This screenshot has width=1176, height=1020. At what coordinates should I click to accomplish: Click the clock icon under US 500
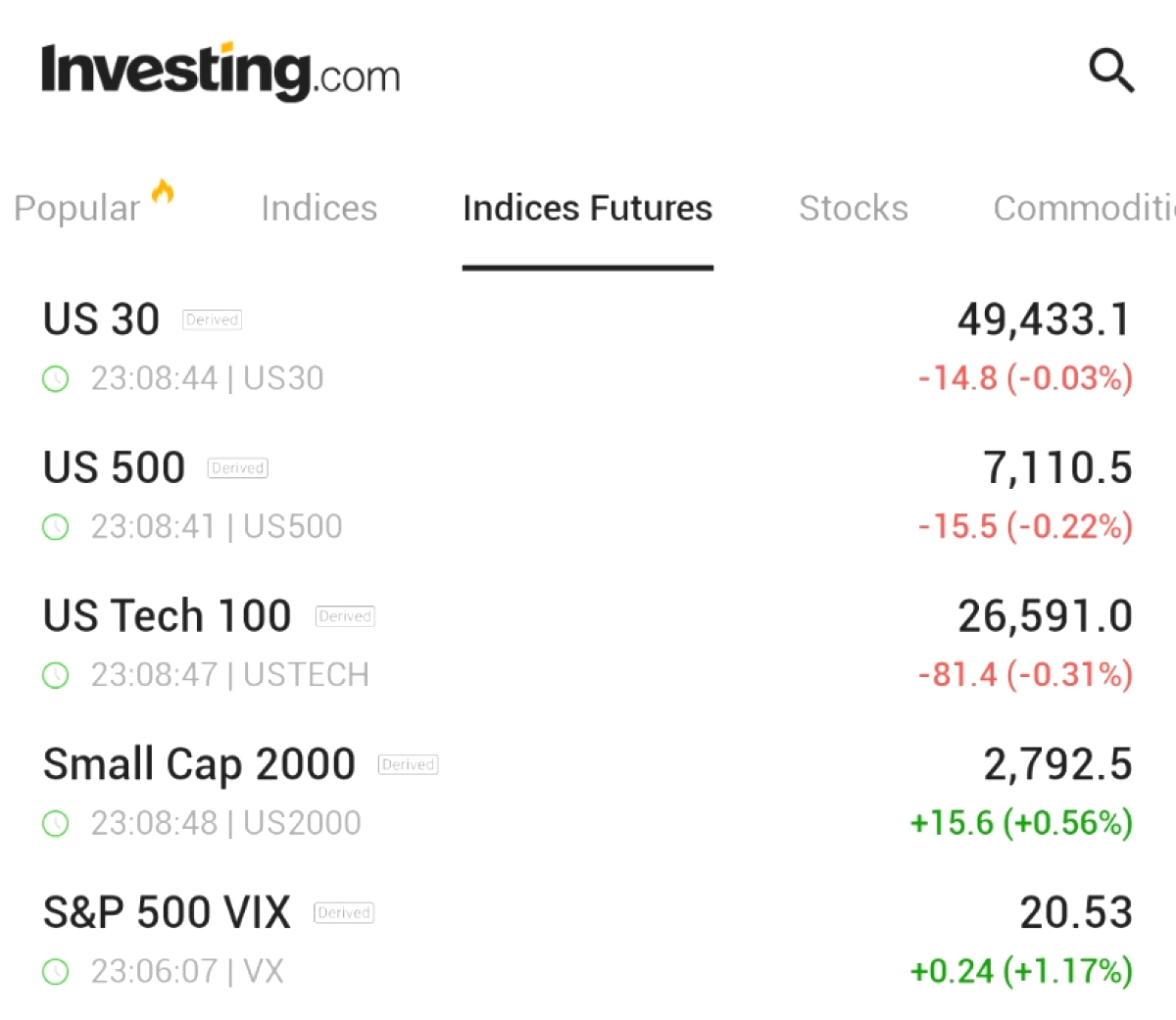coord(56,527)
